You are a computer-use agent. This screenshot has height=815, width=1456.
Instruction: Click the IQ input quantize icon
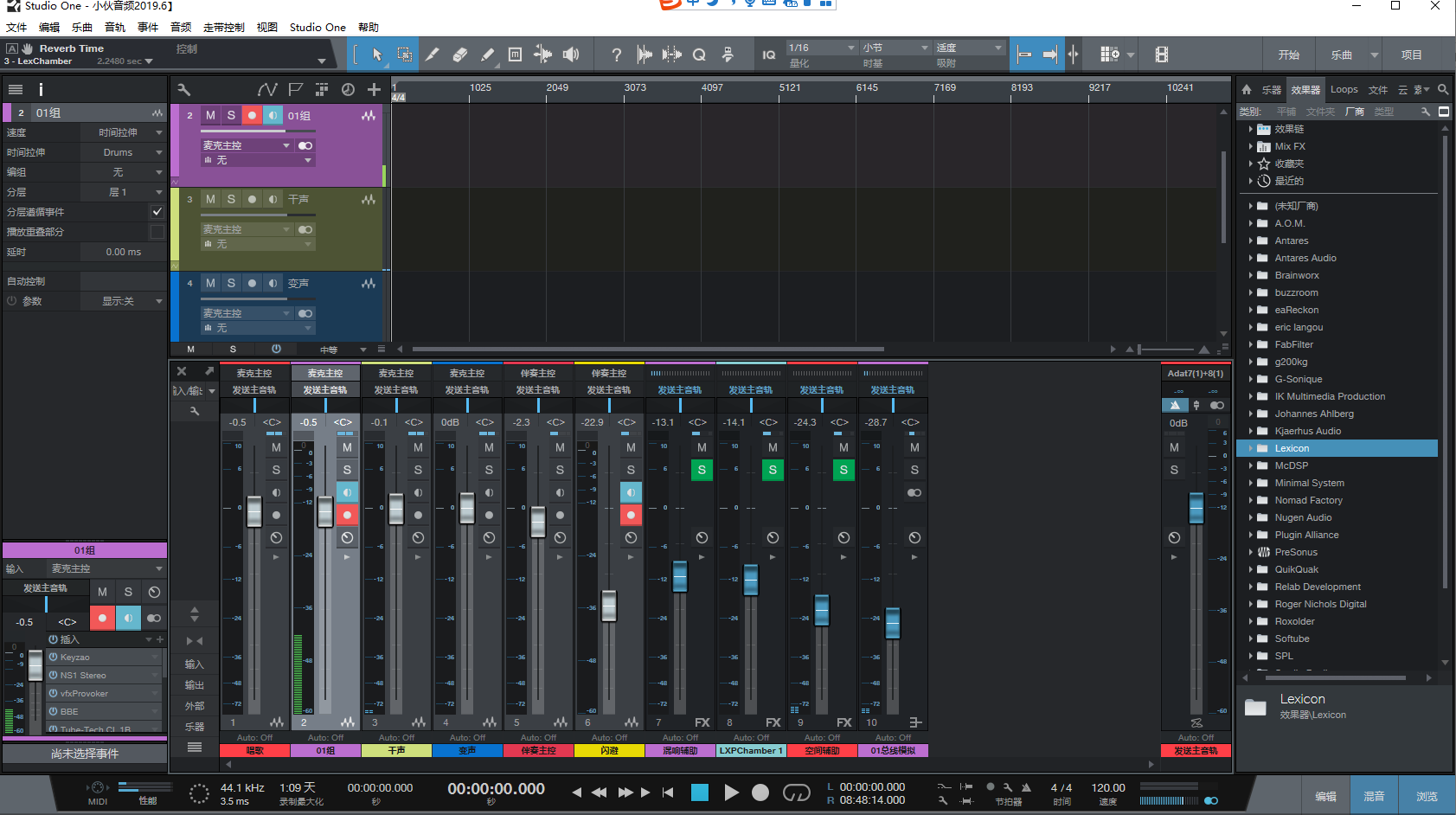point(769,55)
